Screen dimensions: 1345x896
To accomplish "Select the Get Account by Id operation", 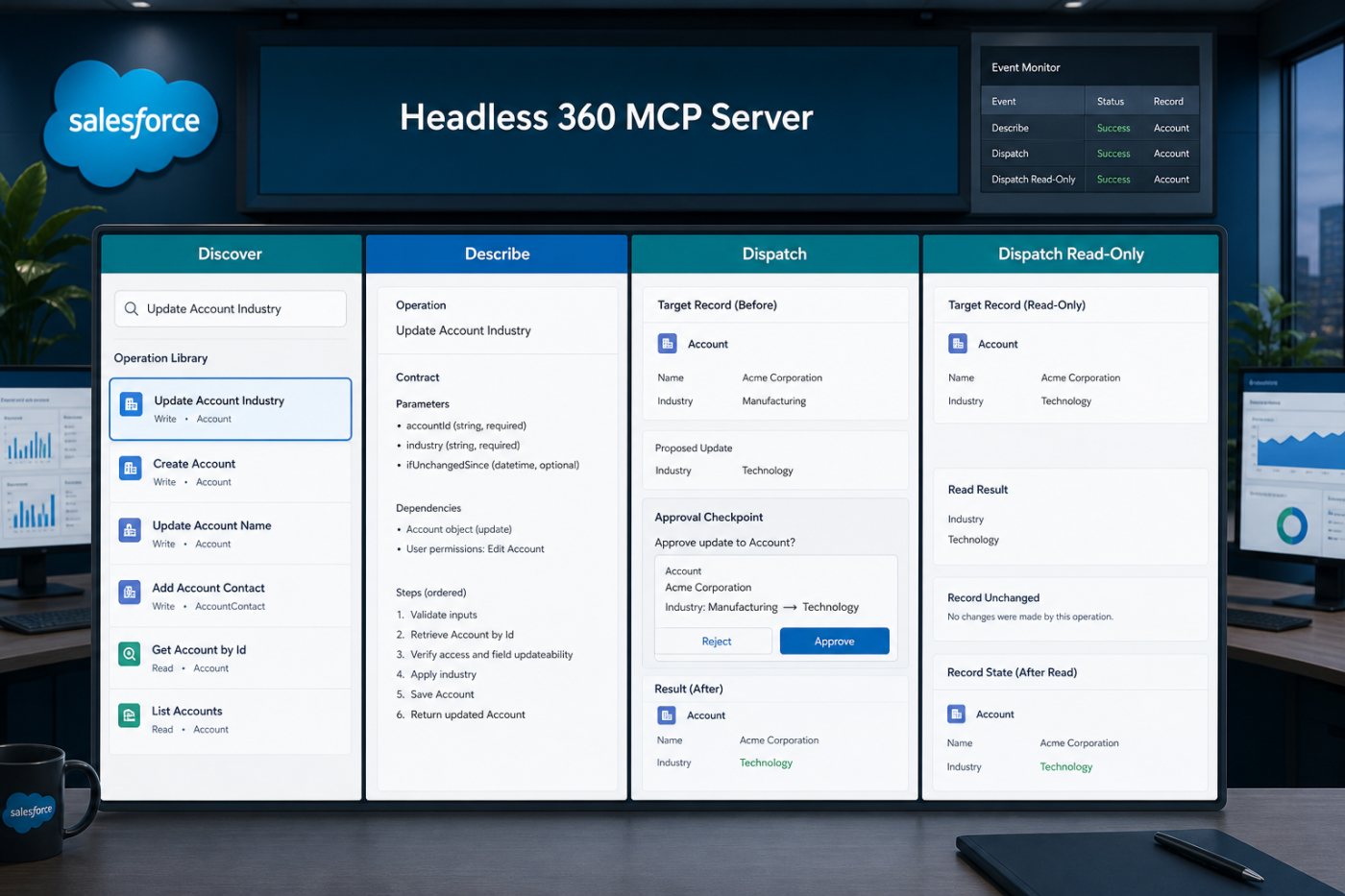I will [x=231, y=658].
